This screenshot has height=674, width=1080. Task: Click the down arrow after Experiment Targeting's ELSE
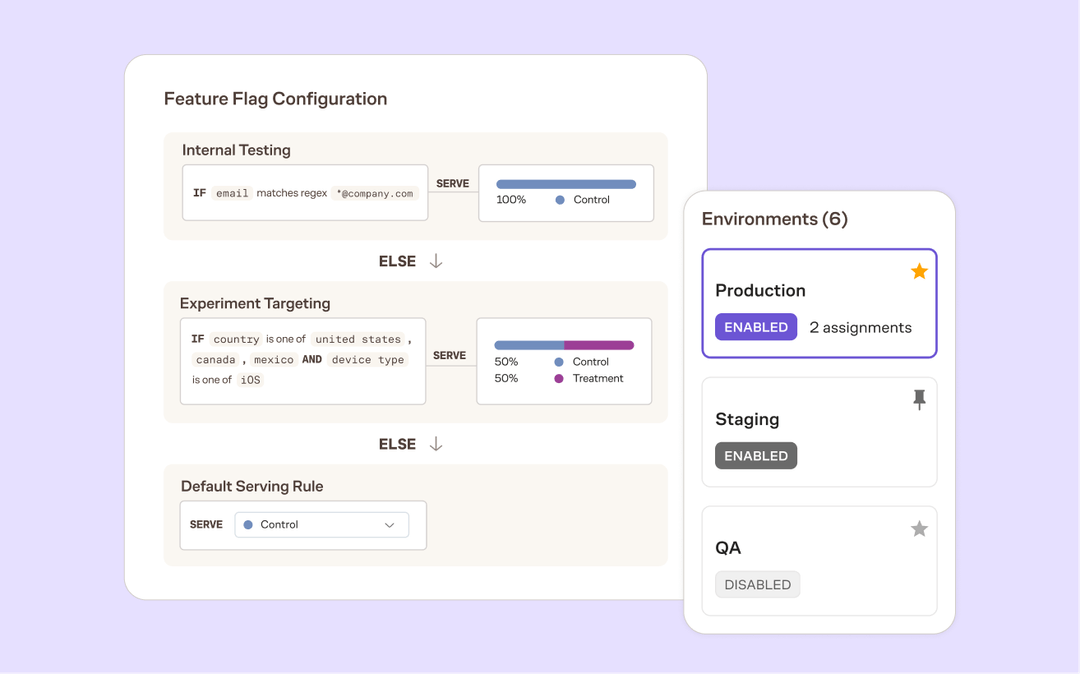pos(436,444)
